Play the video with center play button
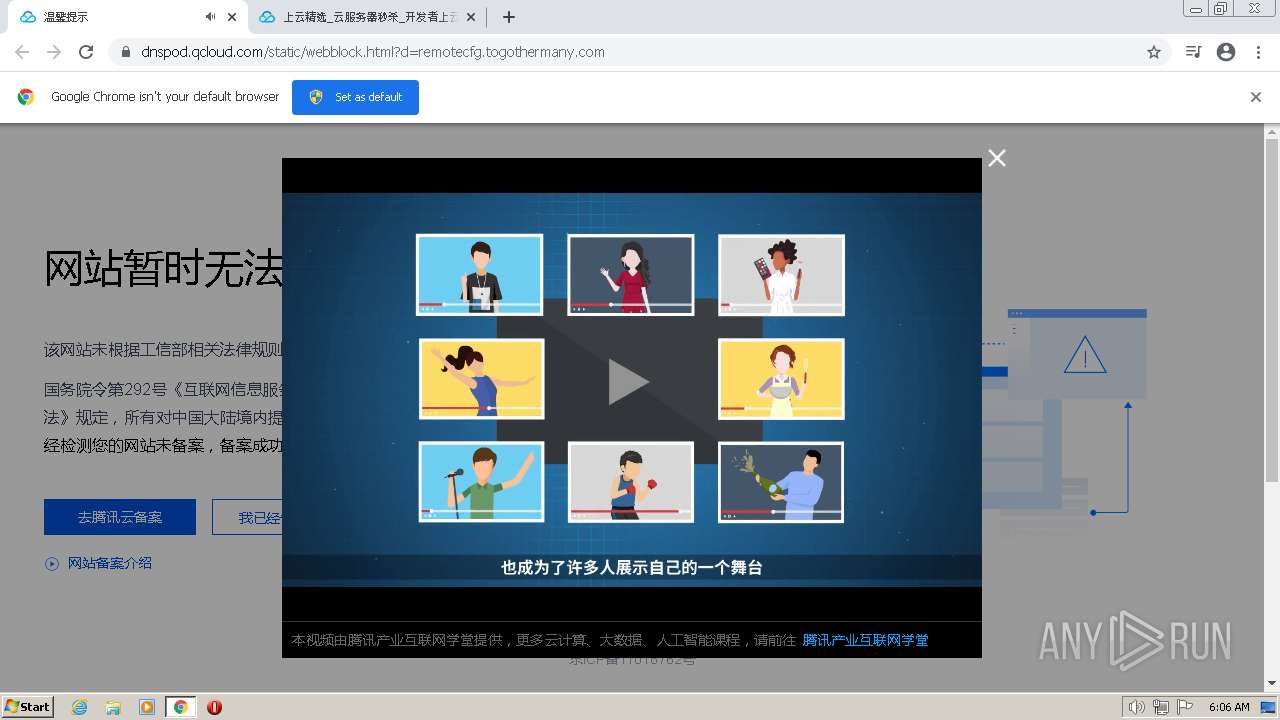Image resolution: width=1280 pixels, height=720 pixels. [629, 381]
